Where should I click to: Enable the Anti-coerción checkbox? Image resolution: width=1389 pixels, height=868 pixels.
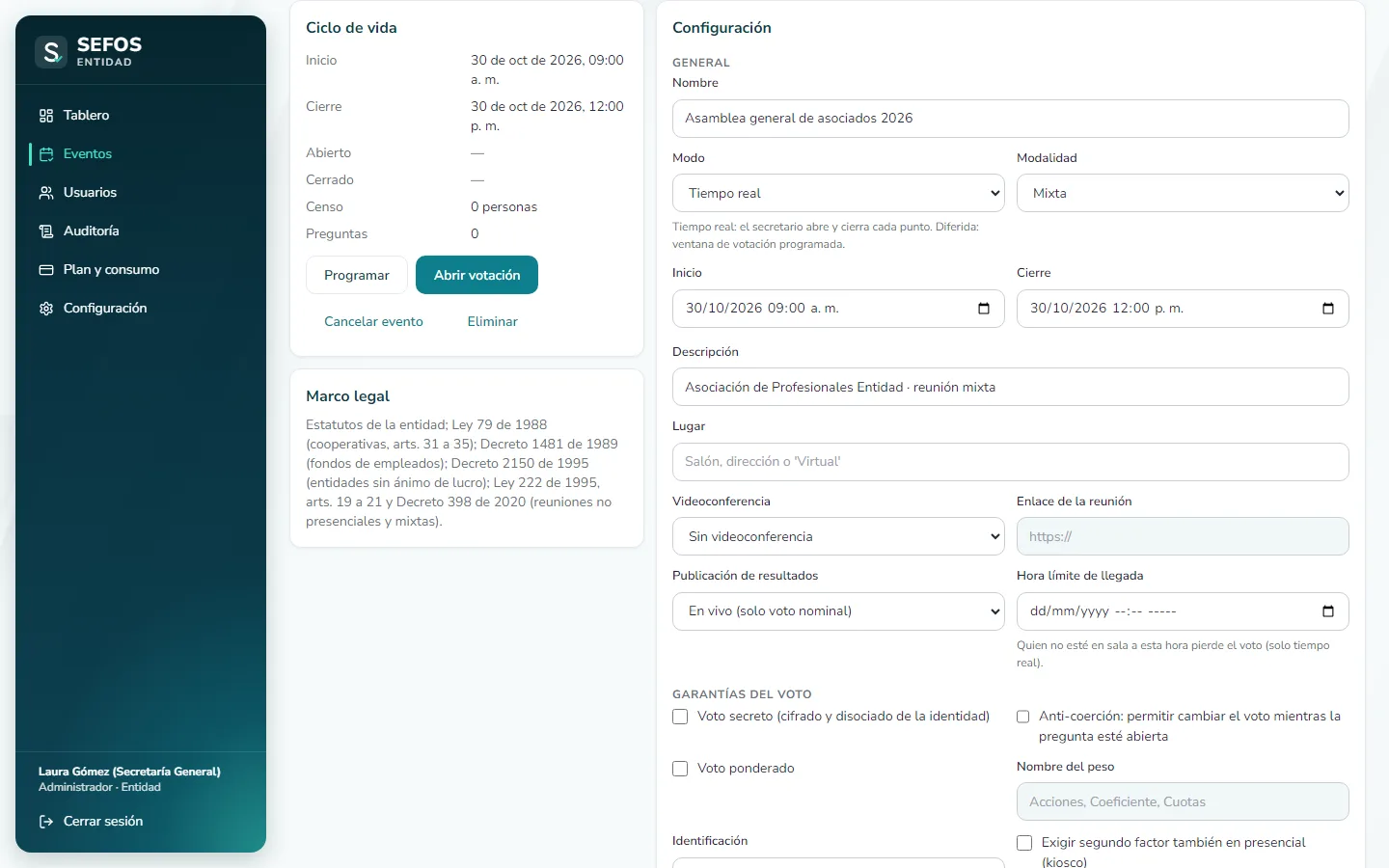tap(1023, 717)
